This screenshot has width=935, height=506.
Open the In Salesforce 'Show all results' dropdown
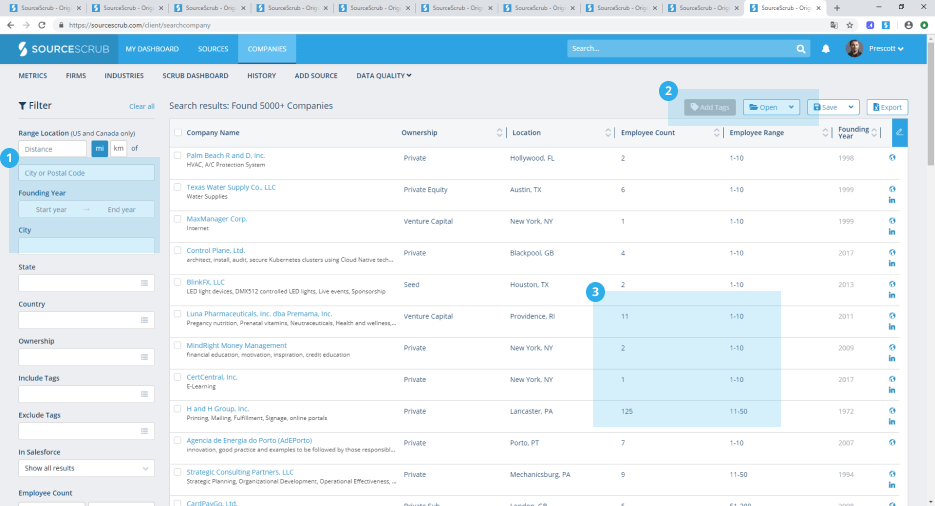click(86, 468)
